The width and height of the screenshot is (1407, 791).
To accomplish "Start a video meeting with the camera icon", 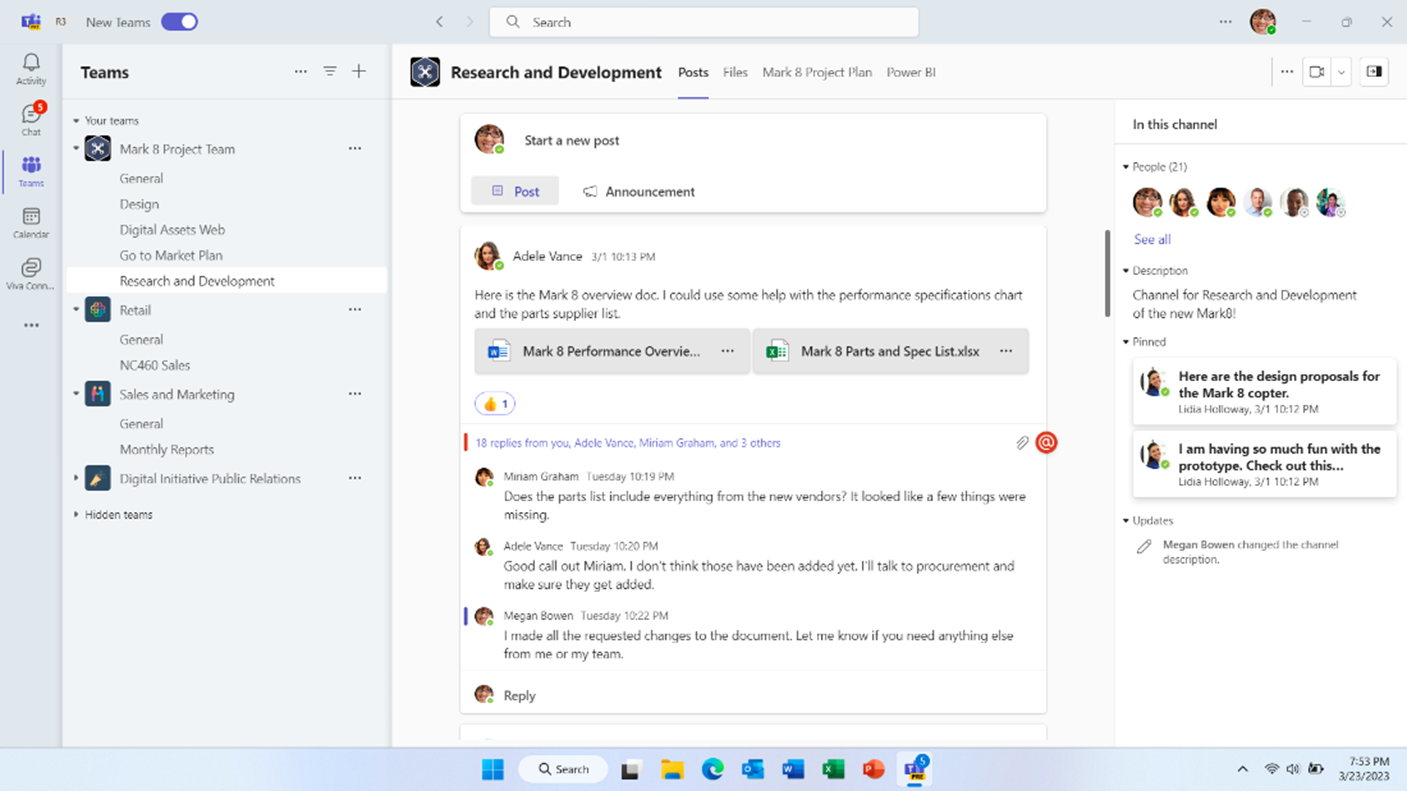I will click(1317, 72).
